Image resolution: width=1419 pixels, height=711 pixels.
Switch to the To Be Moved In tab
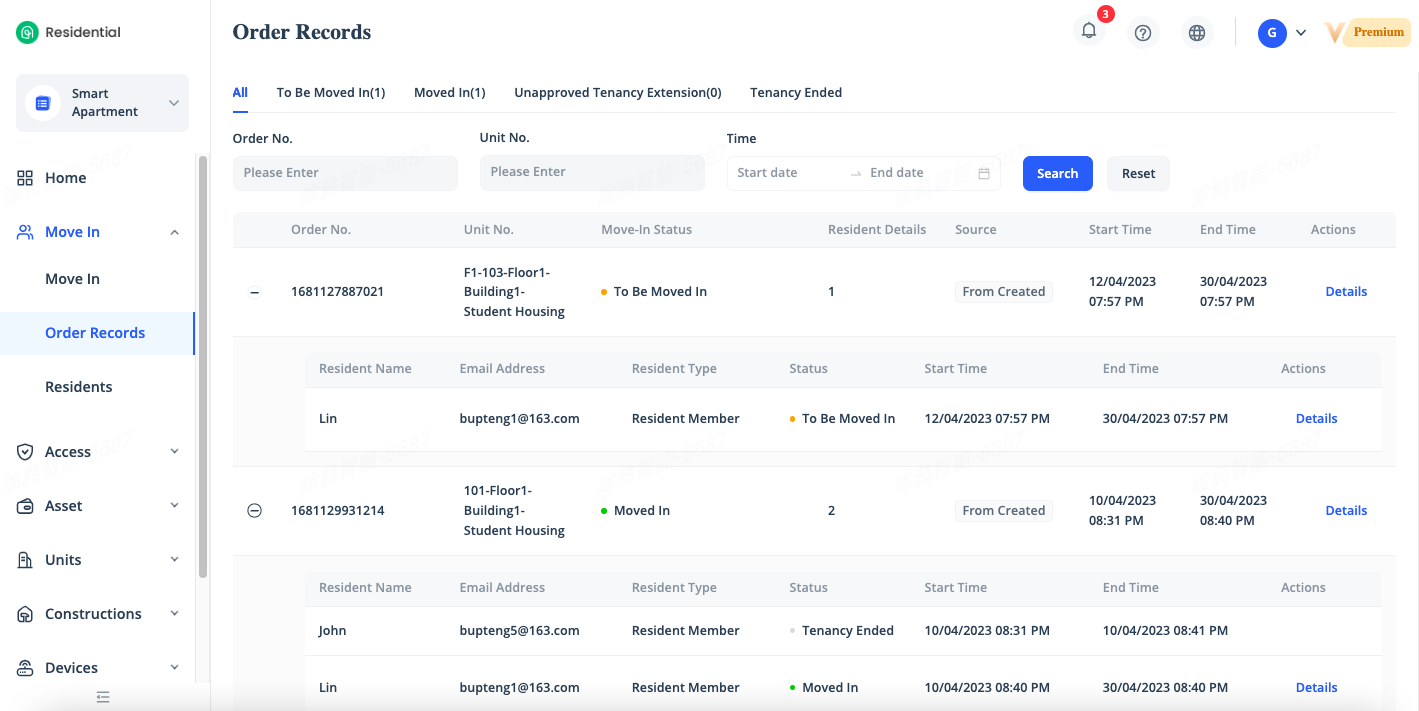[330, 92]
